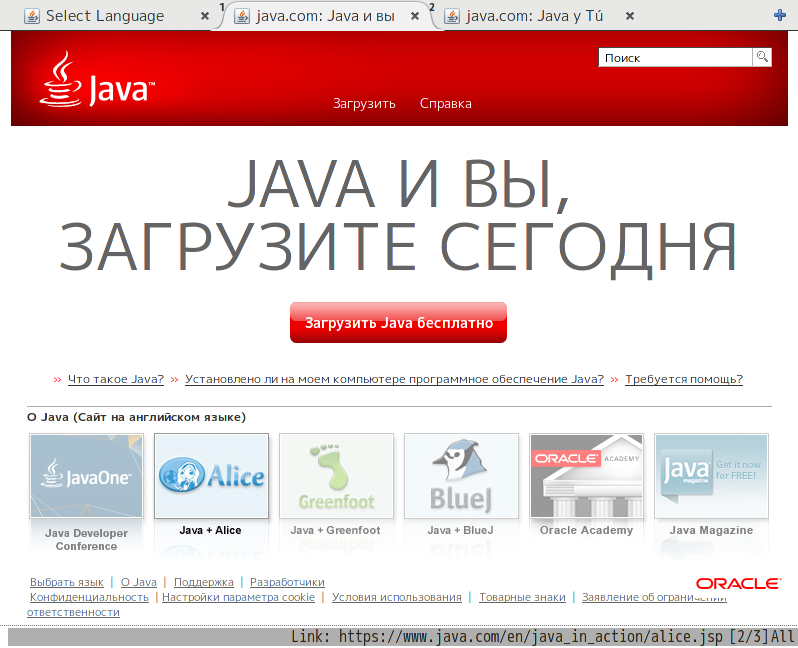This screenshot has width=798, height=648.
Task: Close the Java y Tú tab
Action: coord(630,16)
